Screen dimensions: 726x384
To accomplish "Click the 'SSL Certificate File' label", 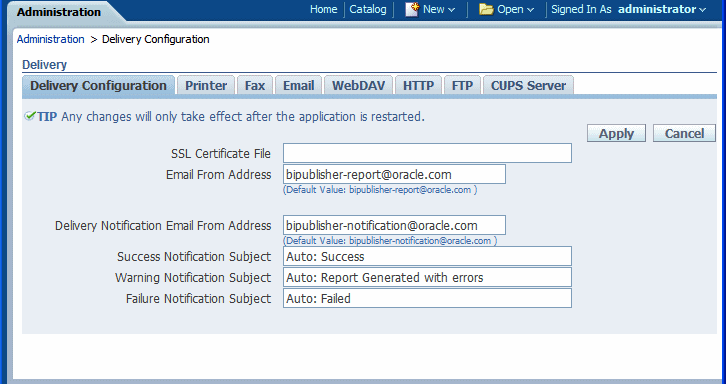I will [x=221, y=154].
